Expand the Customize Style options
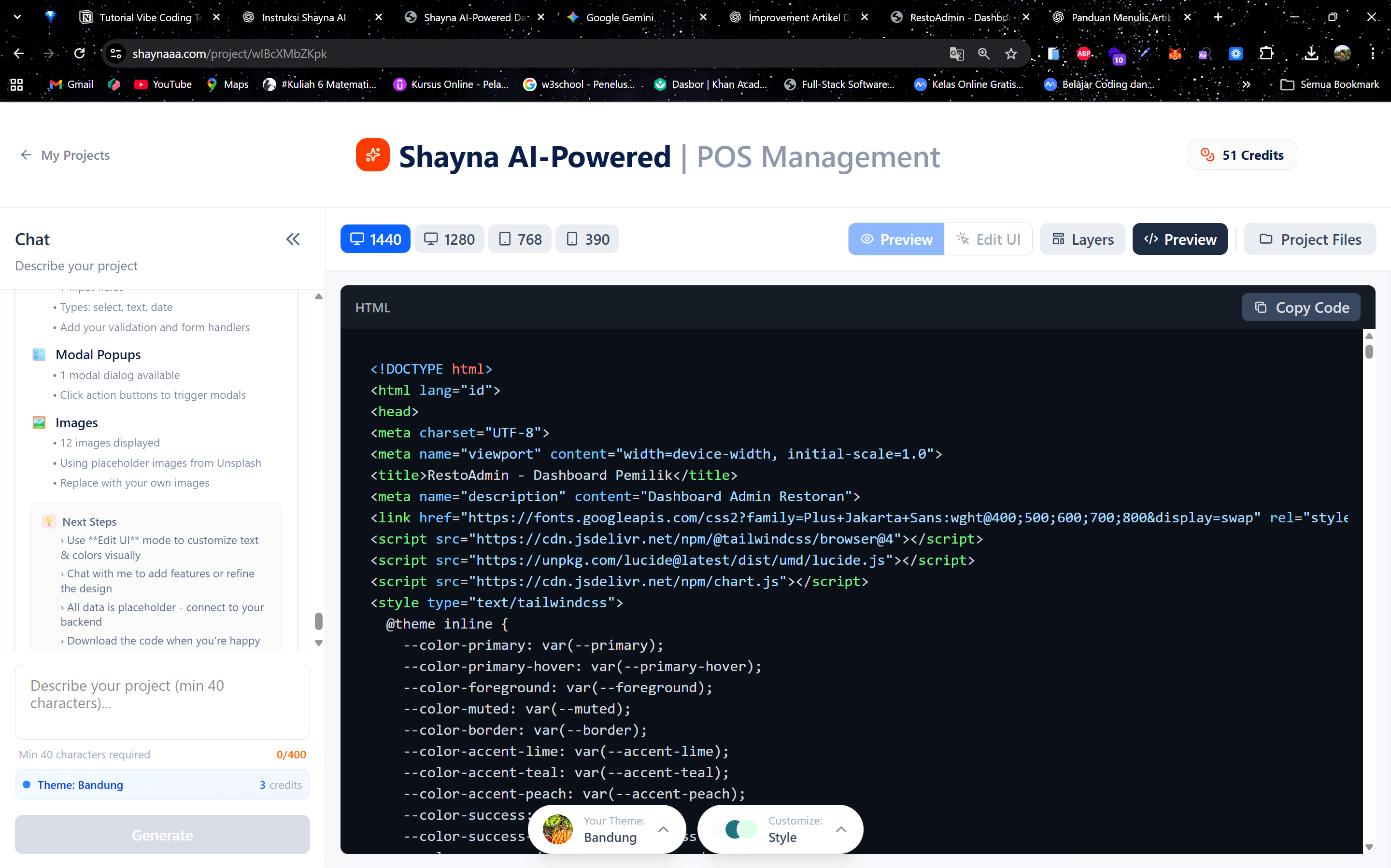This screenshot has height=868, width=1391. (x=841, y=829)
